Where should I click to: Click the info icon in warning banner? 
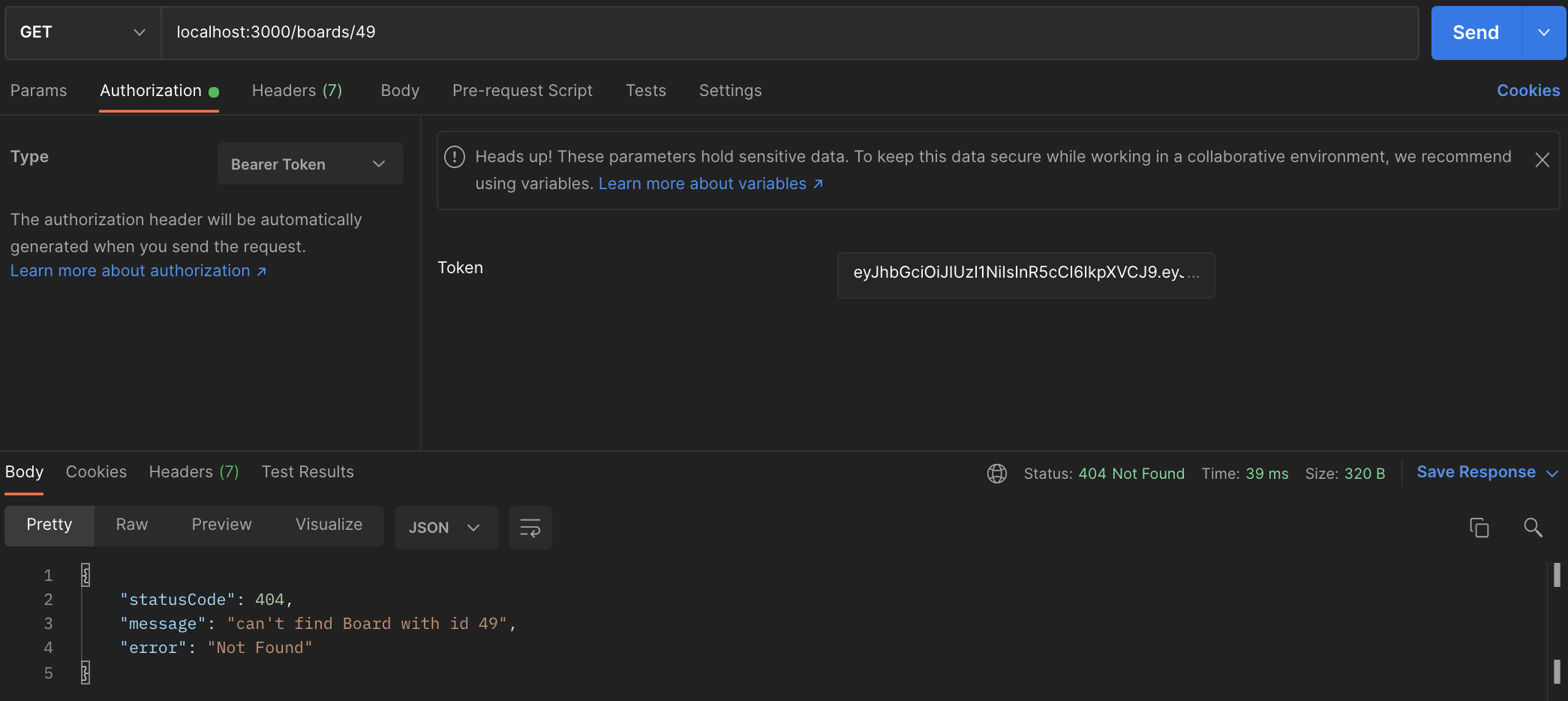[x=455, y=157]
